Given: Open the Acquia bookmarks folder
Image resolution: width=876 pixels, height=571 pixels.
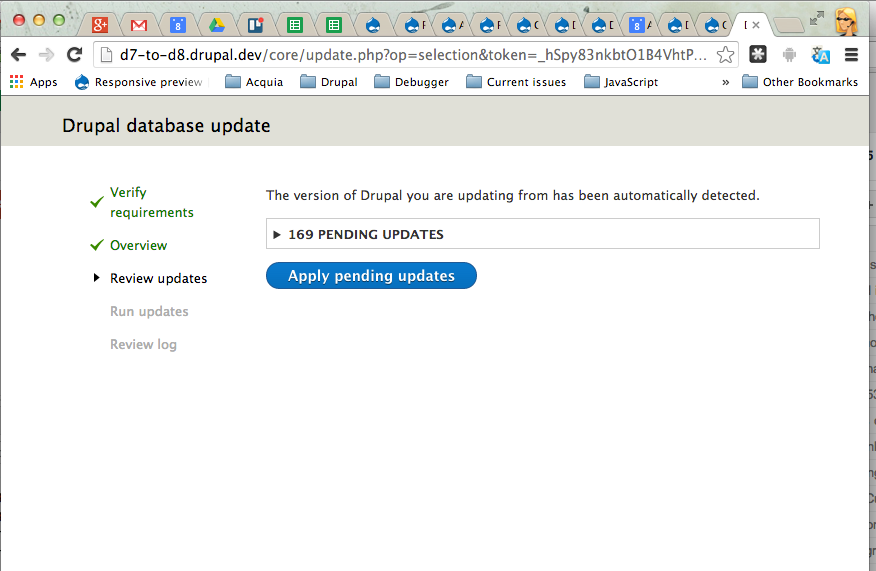Looking at the screenshot, I should 254,82.
